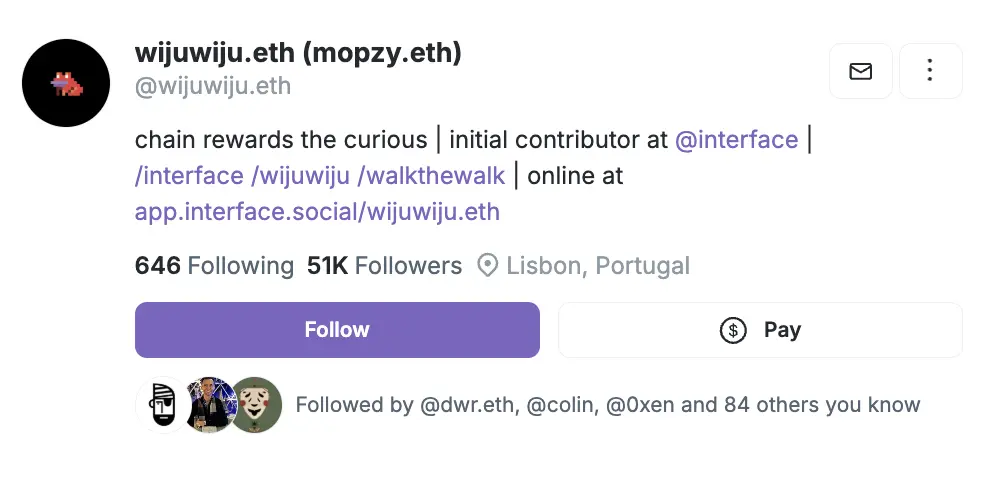Click the Lisbon, Portugal location text
This screenshot has width=986, height=478.
598,266
